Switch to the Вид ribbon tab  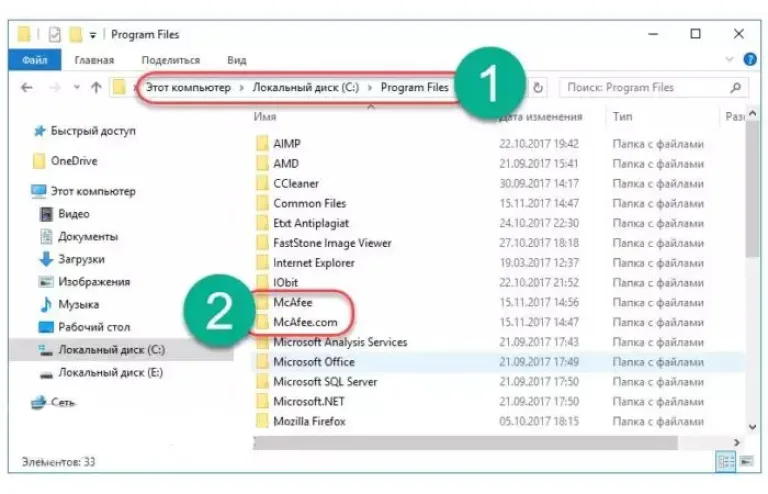[x=237, y=60]
